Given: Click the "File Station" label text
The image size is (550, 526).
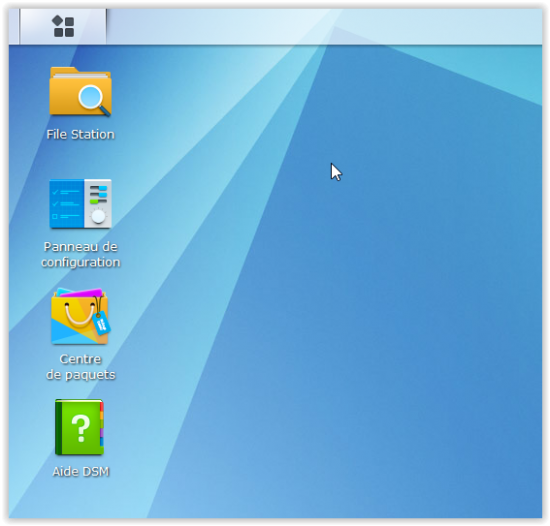Looking at the screenshot, I should point(81,135).
